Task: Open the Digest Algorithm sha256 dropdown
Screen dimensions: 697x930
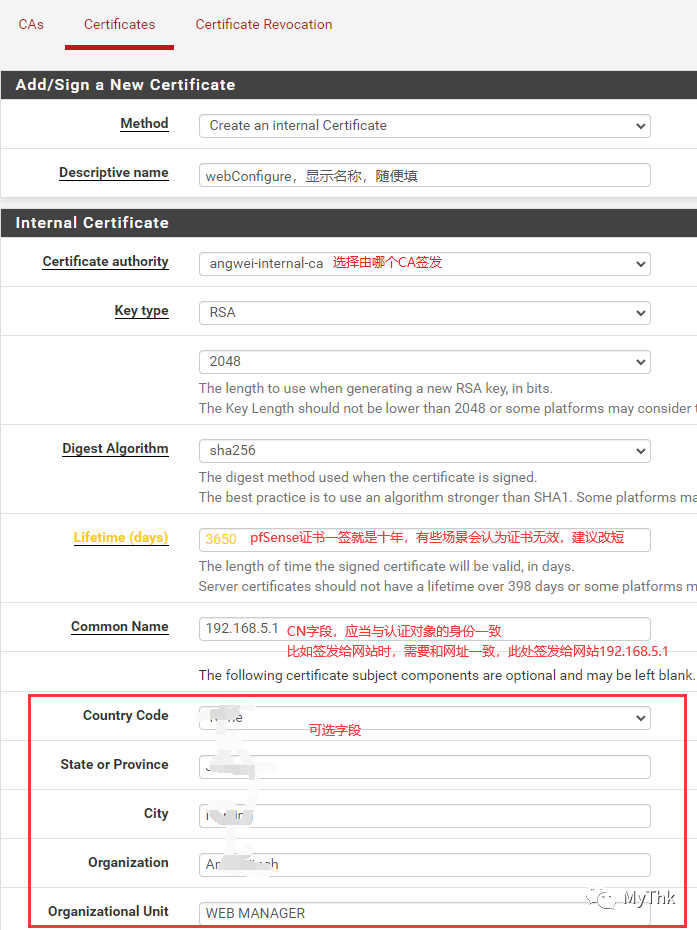Action: [425, 451]
